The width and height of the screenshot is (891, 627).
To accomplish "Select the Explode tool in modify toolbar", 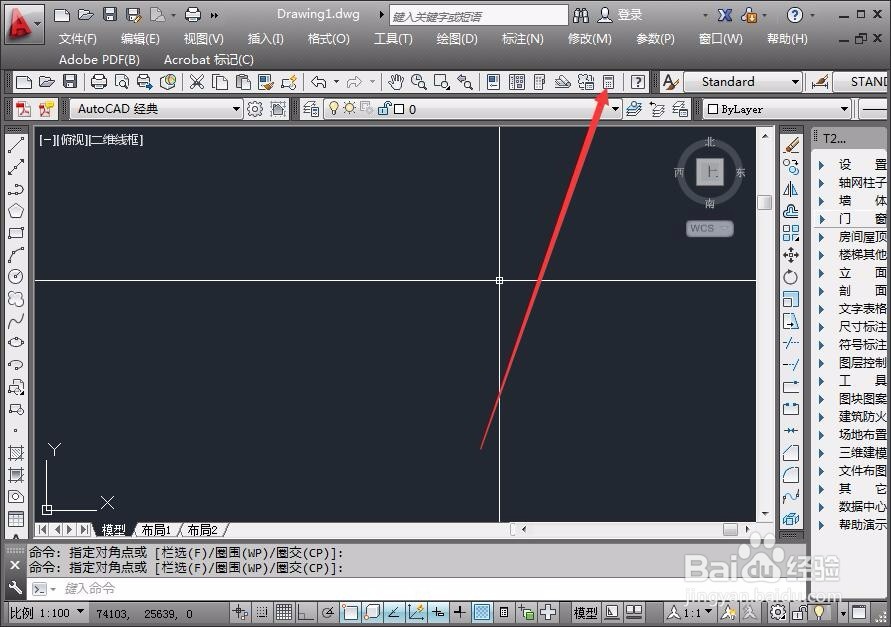I will [791, 518].
